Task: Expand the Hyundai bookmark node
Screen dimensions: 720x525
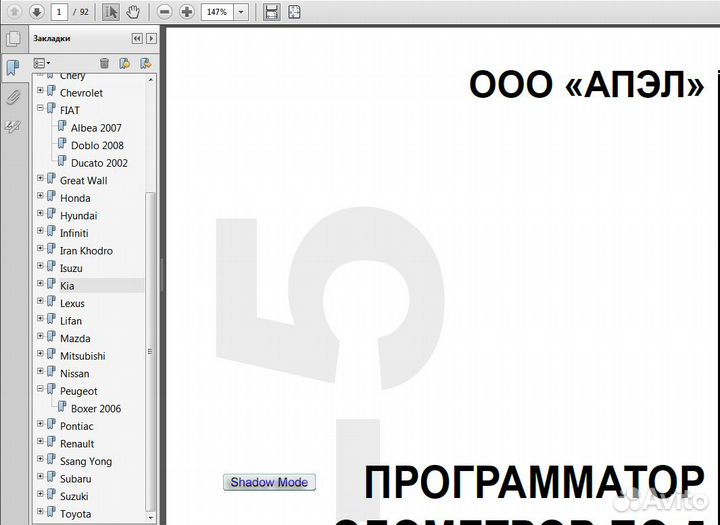Action: pos(40,213)
